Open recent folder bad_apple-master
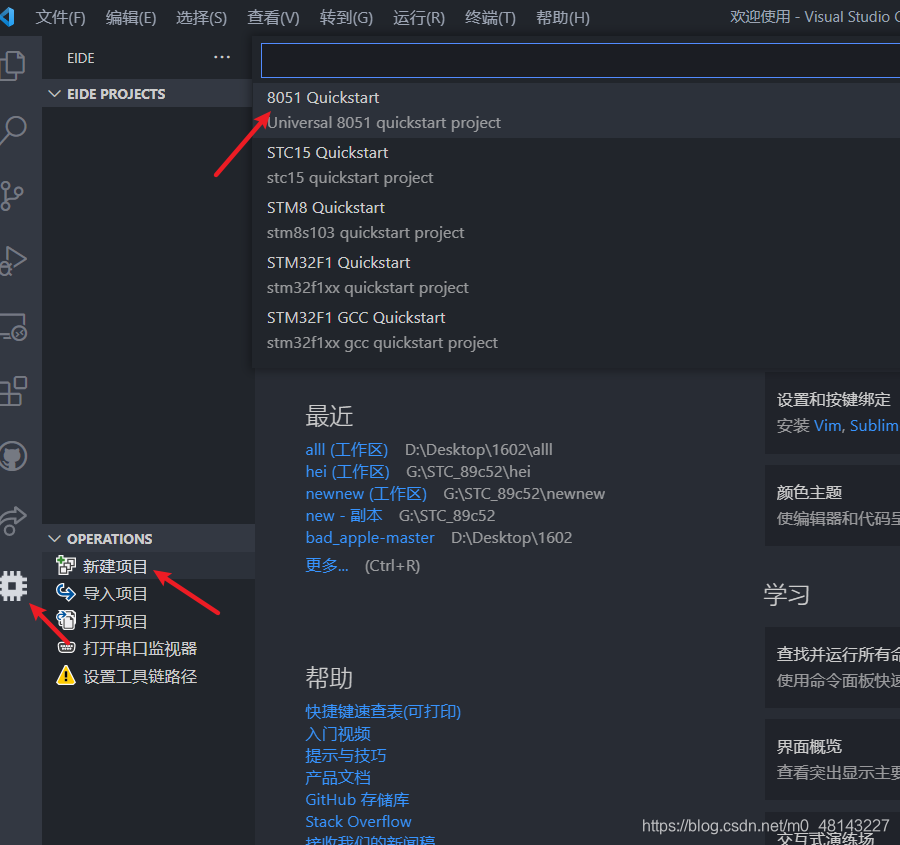Viewport: 900px width, 845px height. point(370,538)
